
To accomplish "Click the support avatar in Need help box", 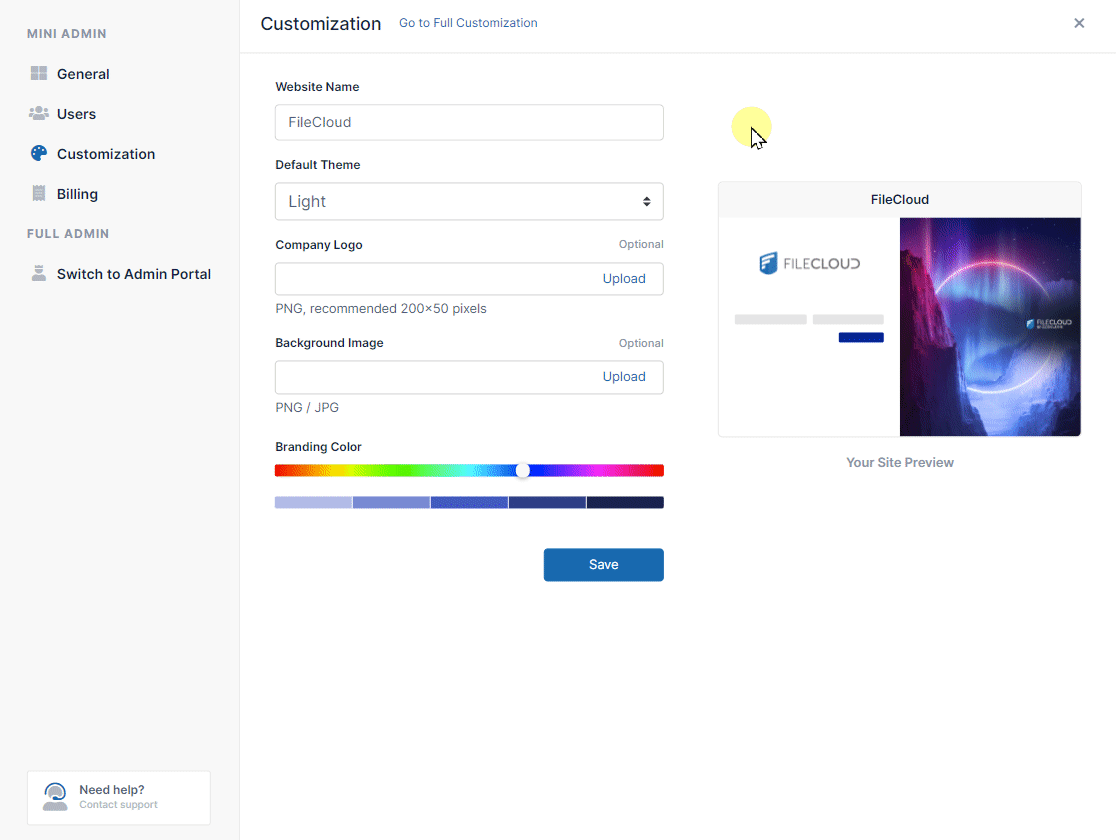I will [x=55, y=797].
